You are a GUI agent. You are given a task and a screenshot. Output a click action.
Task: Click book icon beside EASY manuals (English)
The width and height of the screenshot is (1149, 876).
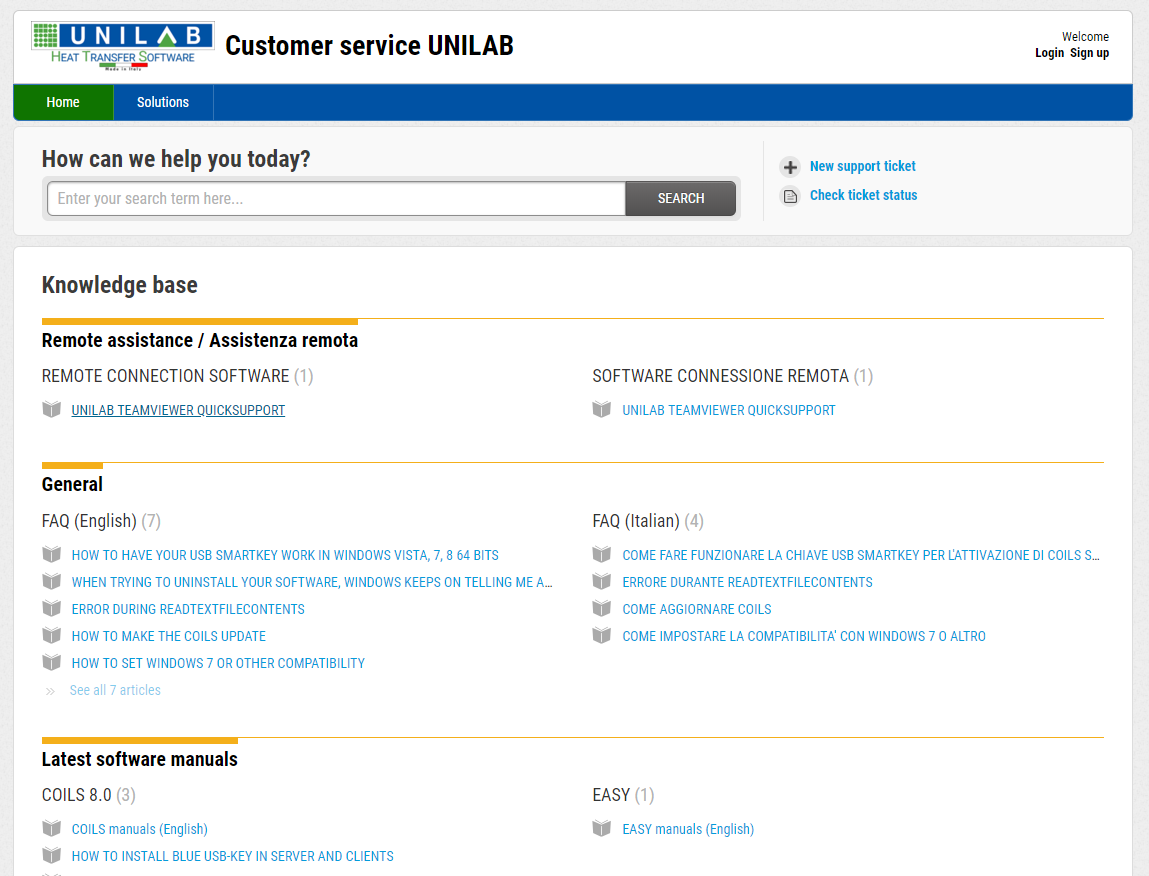(x=602, y=828)
